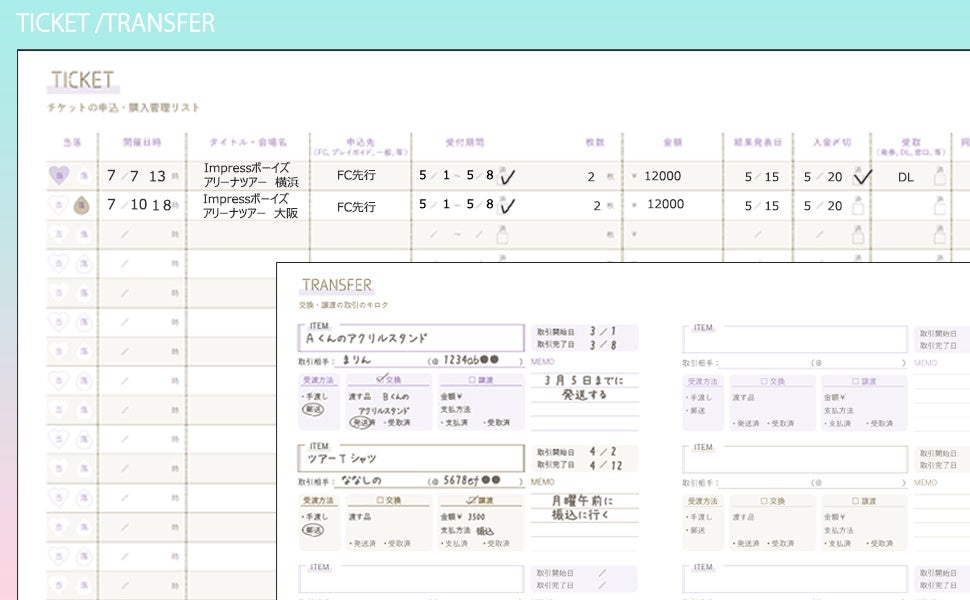Toggle 受付期間 済 checkbox in the 大阪 row
970x600 pixels.
(504, 205)
